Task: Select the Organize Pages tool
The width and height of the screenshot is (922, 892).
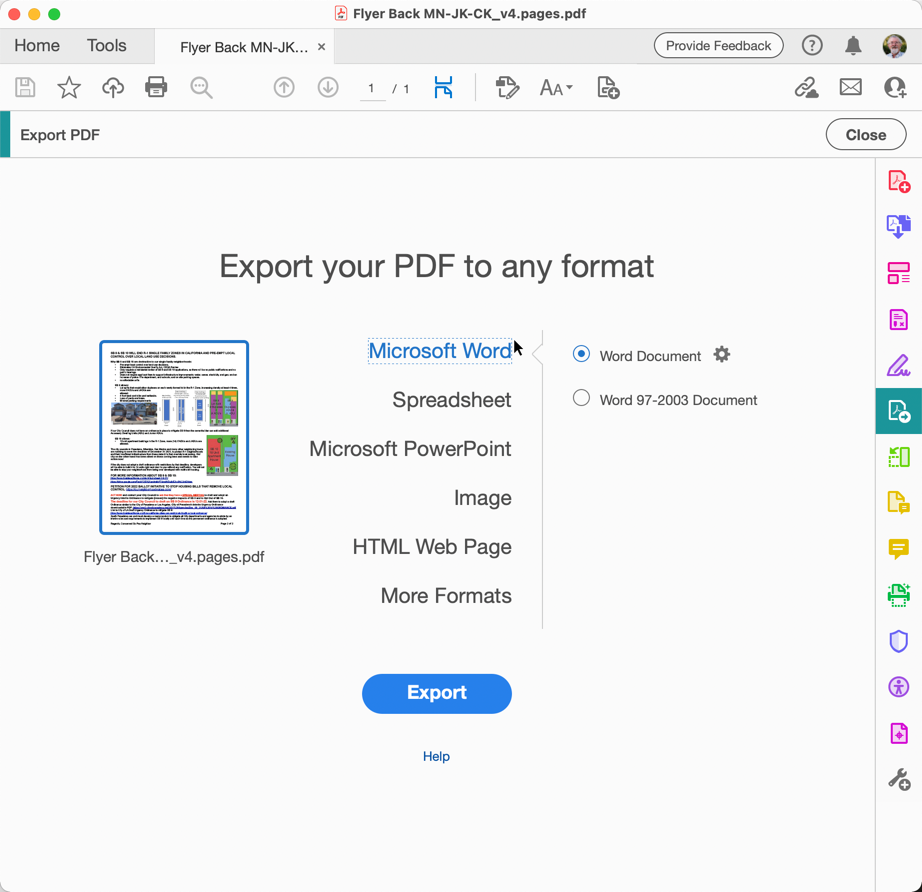Action: [897, 272]
